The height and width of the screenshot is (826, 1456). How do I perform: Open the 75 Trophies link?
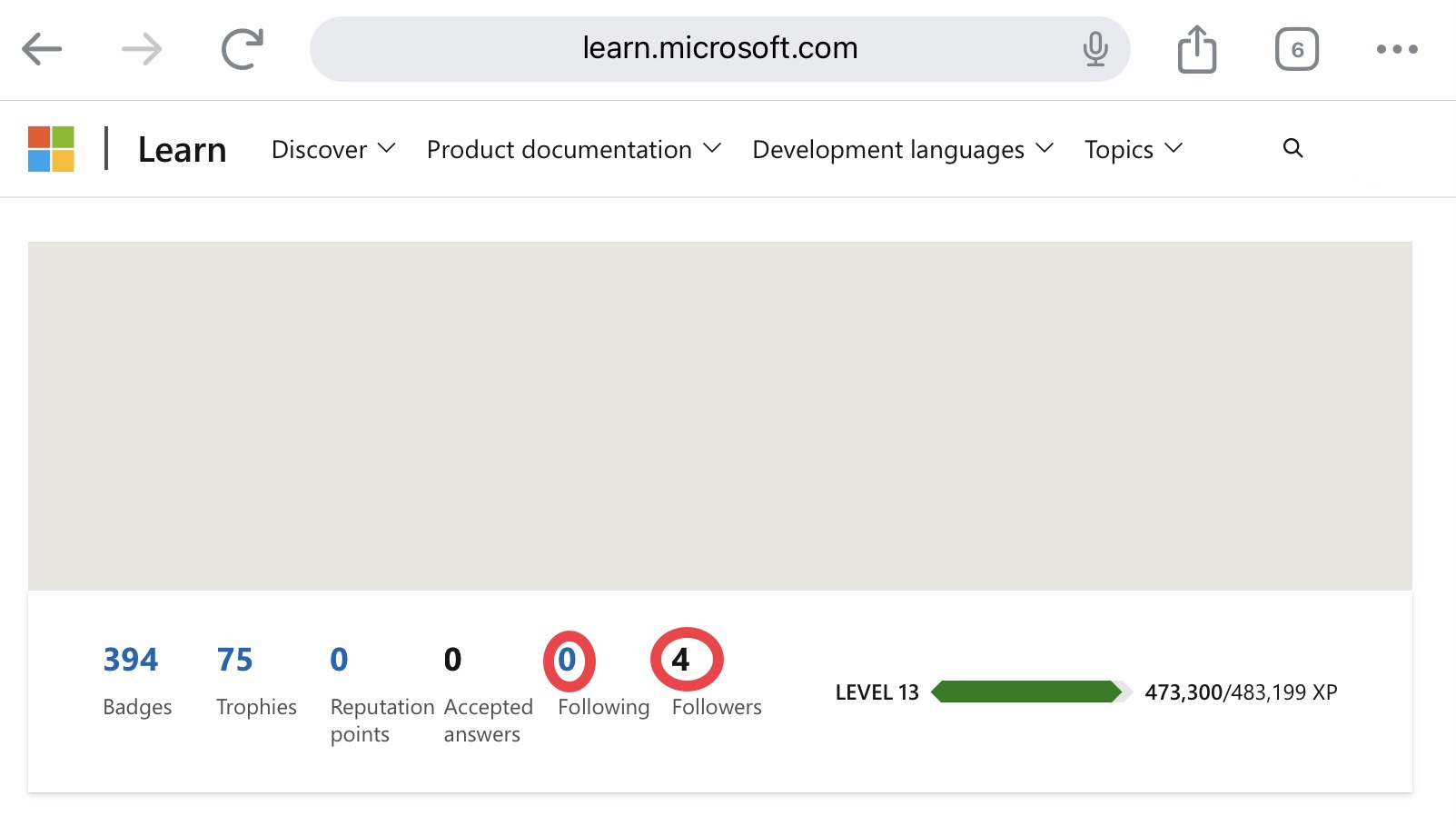235,660
